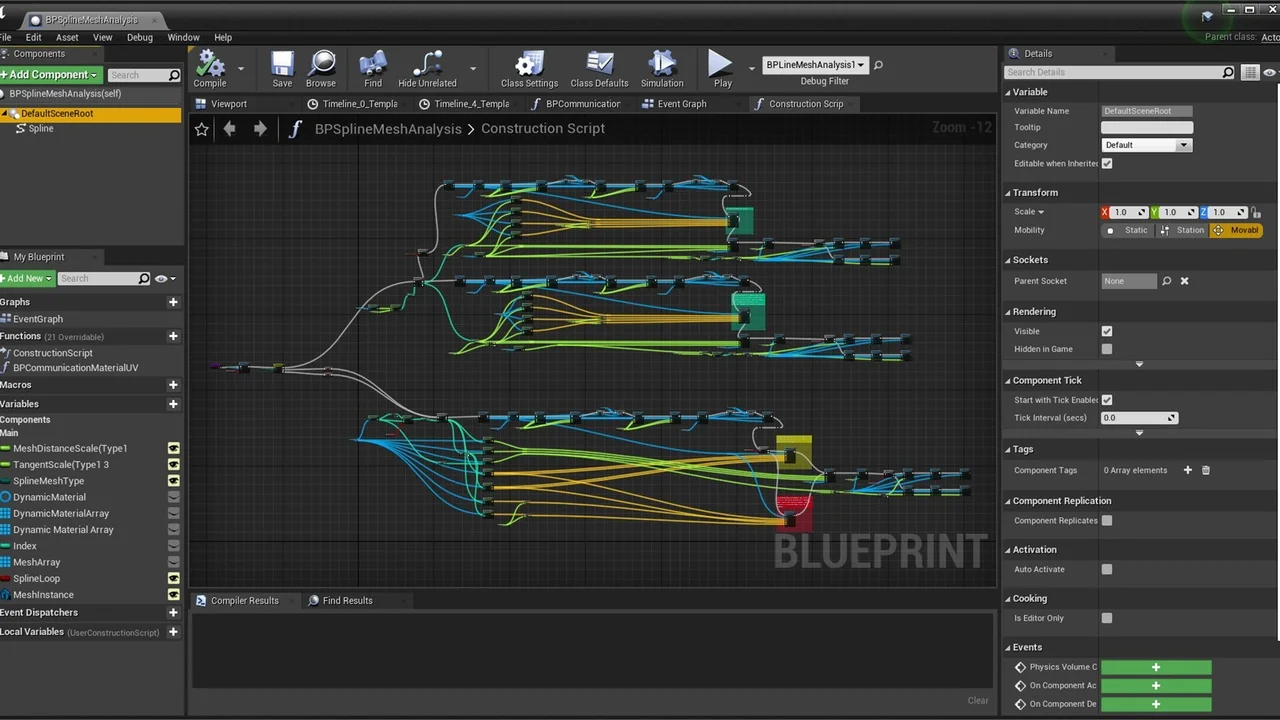This screenshot has height=720, width=1280.
Task: Add event for On Component Ac
Action: point(1155,685)
